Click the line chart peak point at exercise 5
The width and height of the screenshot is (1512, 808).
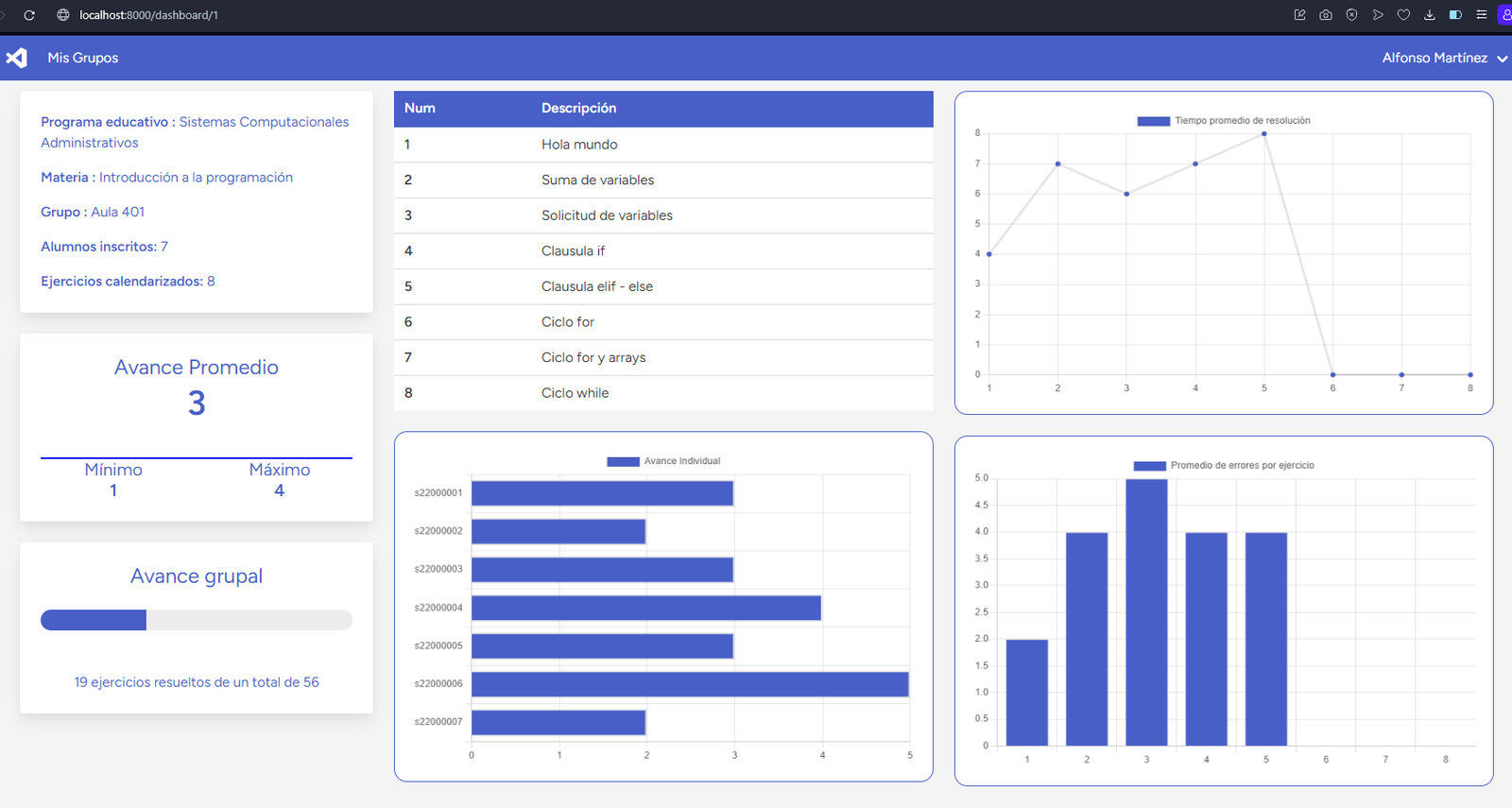click(1264, 134)
